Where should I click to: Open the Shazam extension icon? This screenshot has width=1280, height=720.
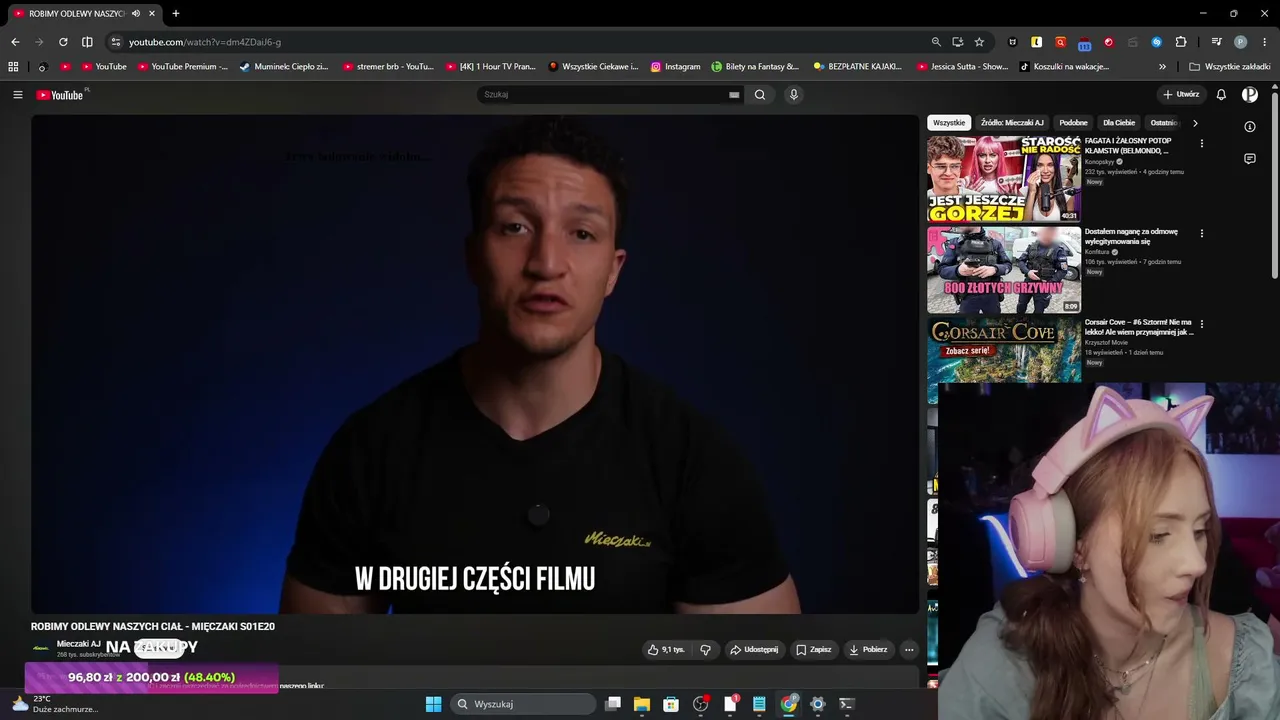1157,42
